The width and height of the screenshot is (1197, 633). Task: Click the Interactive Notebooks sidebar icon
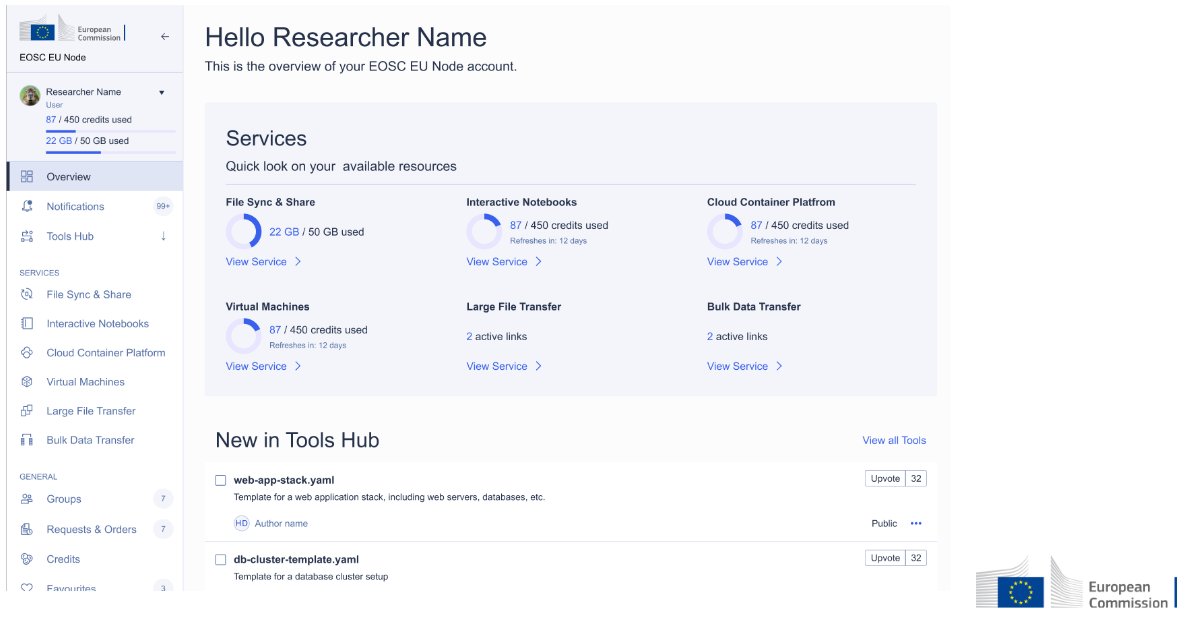tap(27, 323)
